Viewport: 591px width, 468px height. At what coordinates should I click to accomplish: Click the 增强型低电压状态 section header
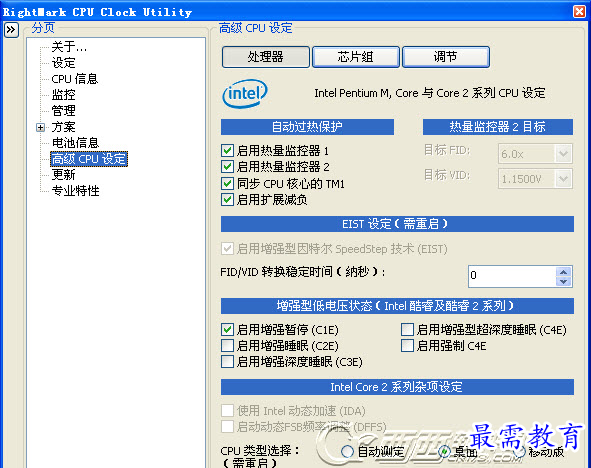[x=397, y=306]
